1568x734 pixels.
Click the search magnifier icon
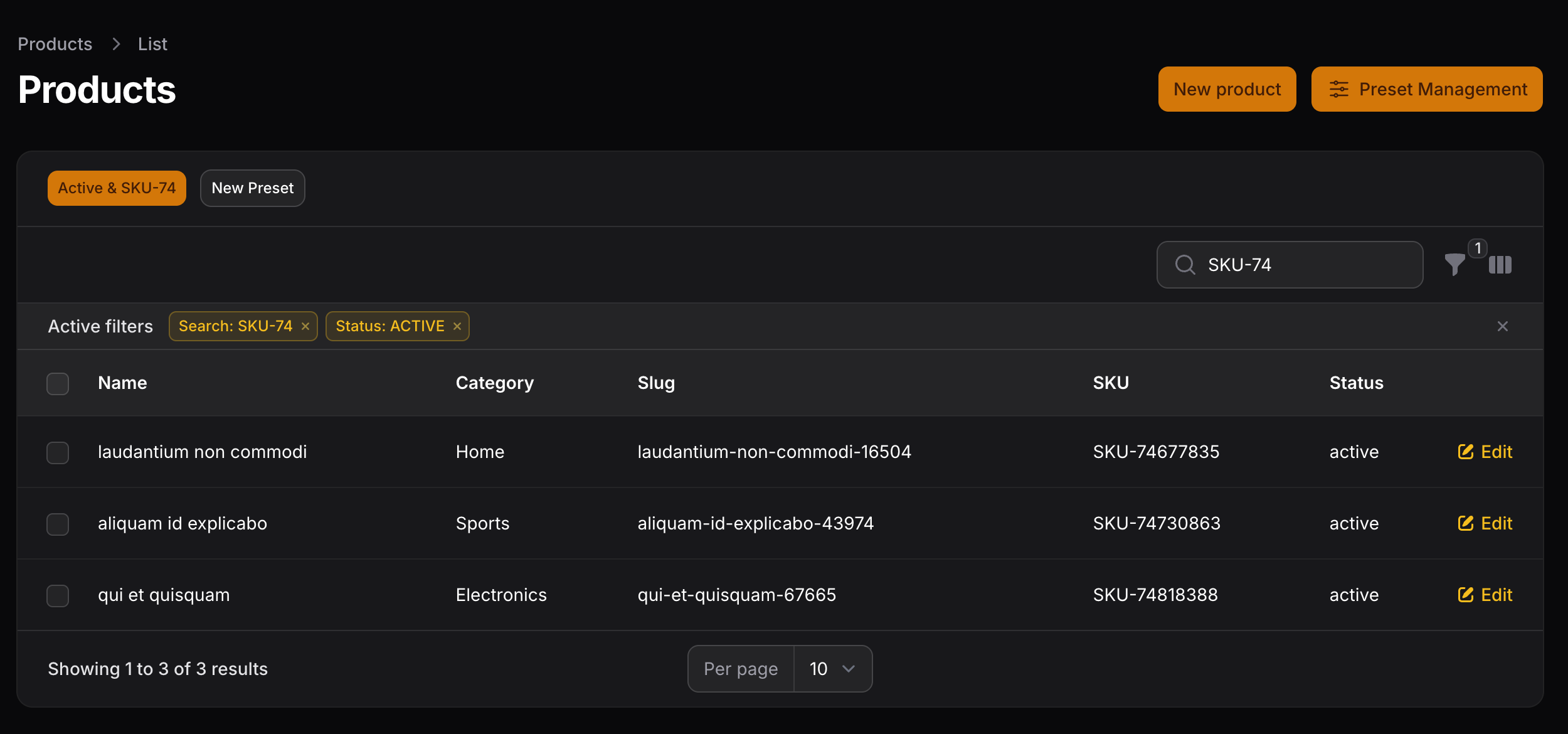tap(1185, 265)
